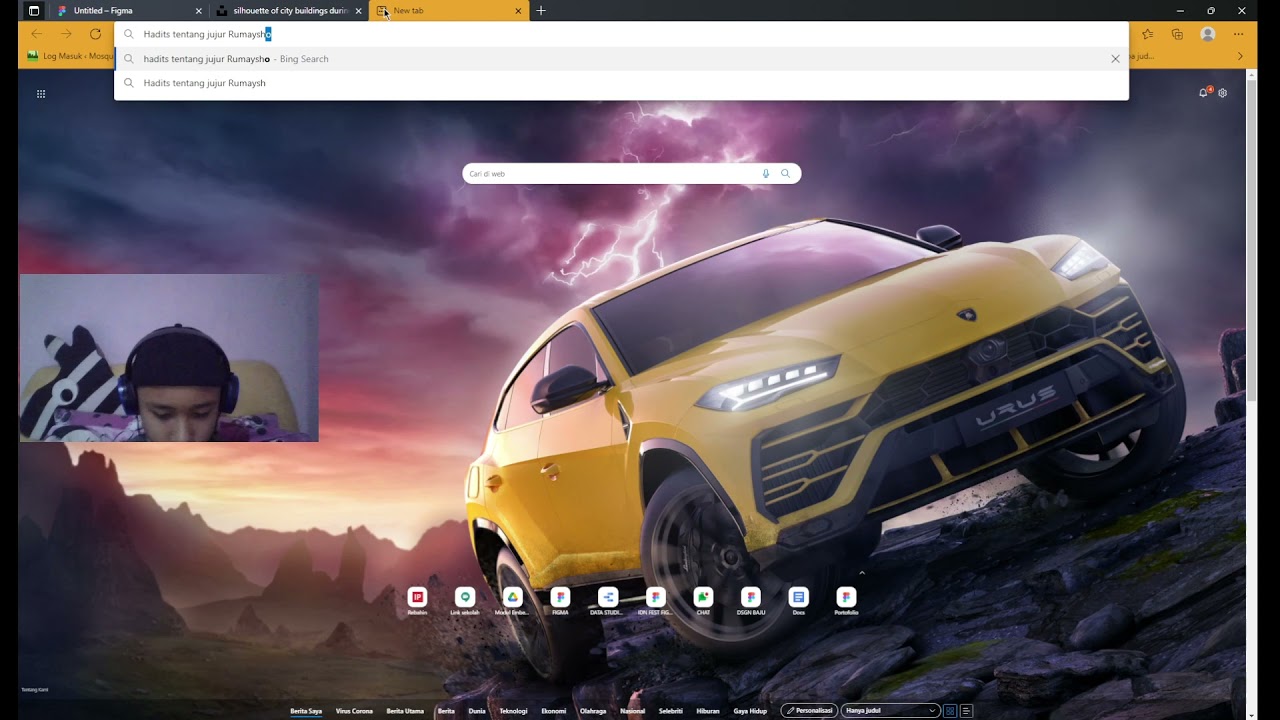Select the Nasional news tab
Viewport: 1280px width, 720px height.
632,711
